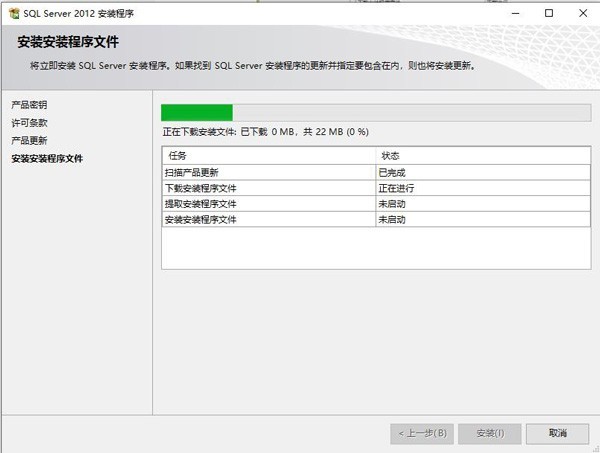The height and width of the screenshot is (453, 600).
Task: Go back with the 上一步(B) button
Action: pos(422,433)
